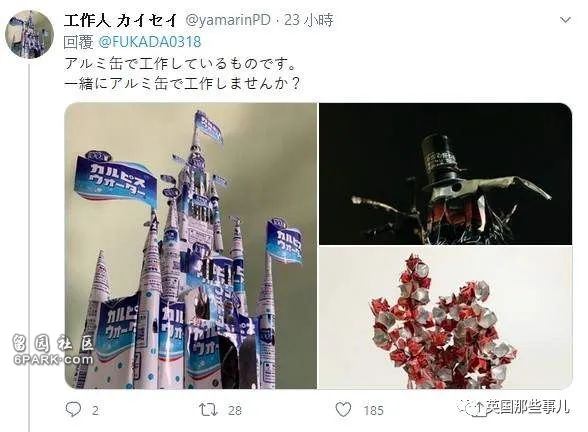Click the like count 185

point(373,411)
